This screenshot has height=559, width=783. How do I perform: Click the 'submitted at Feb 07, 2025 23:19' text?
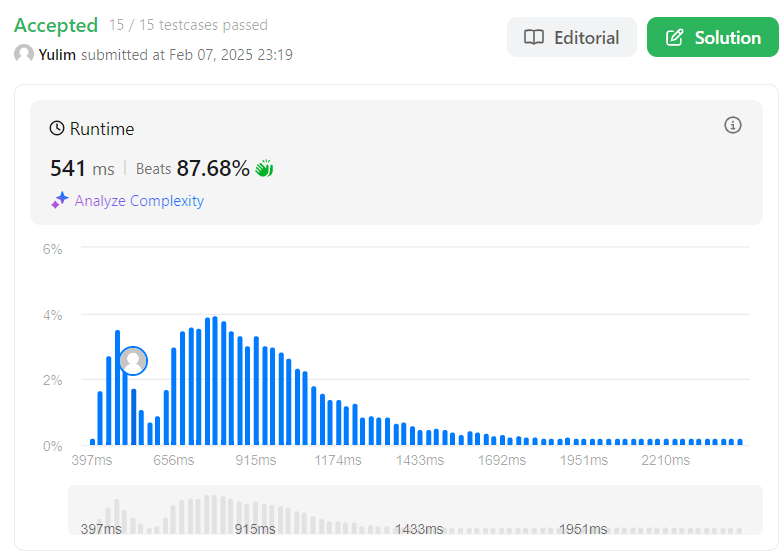[187, 55]
